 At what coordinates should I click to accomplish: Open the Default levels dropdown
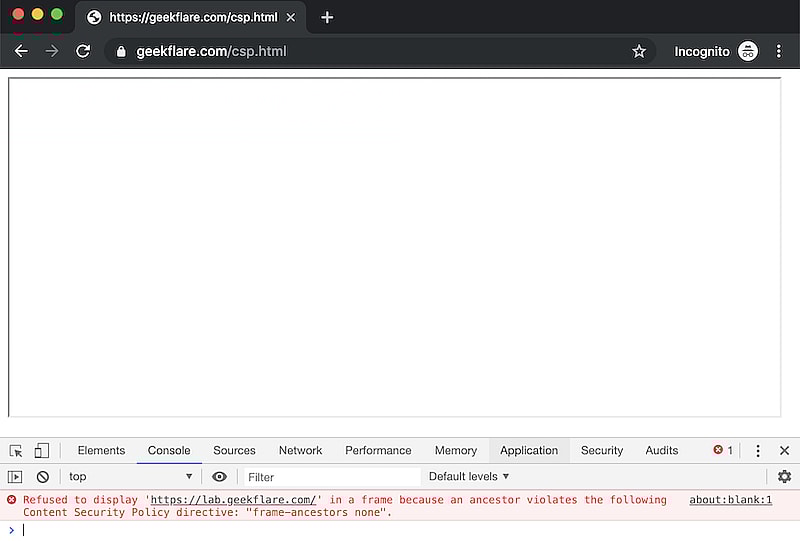point(468,477)
